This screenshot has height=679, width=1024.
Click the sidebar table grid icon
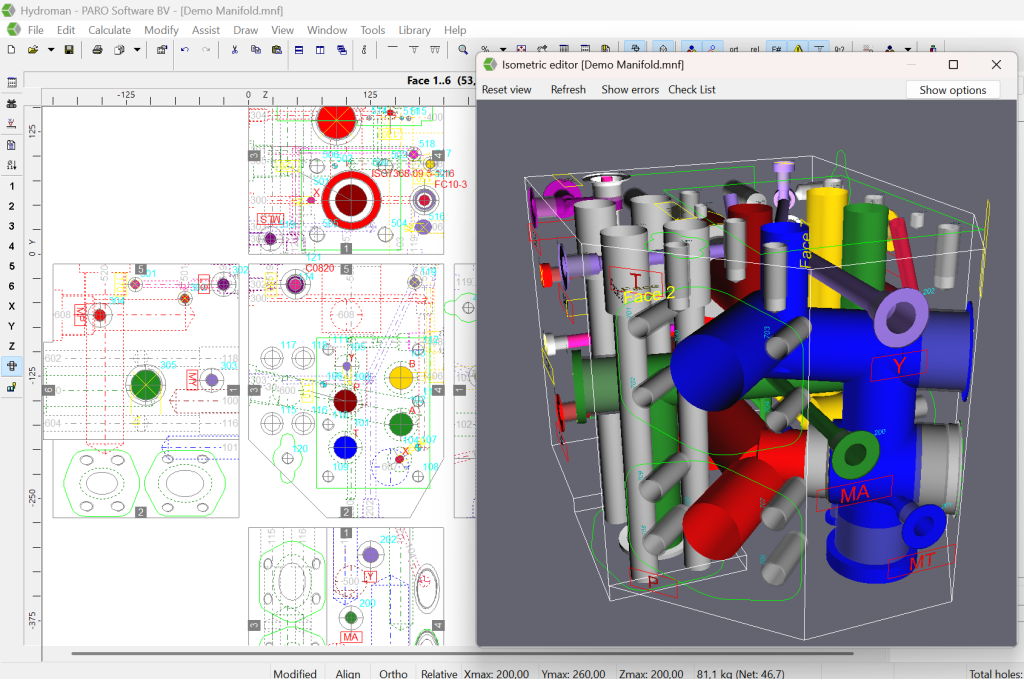[11, 82]
